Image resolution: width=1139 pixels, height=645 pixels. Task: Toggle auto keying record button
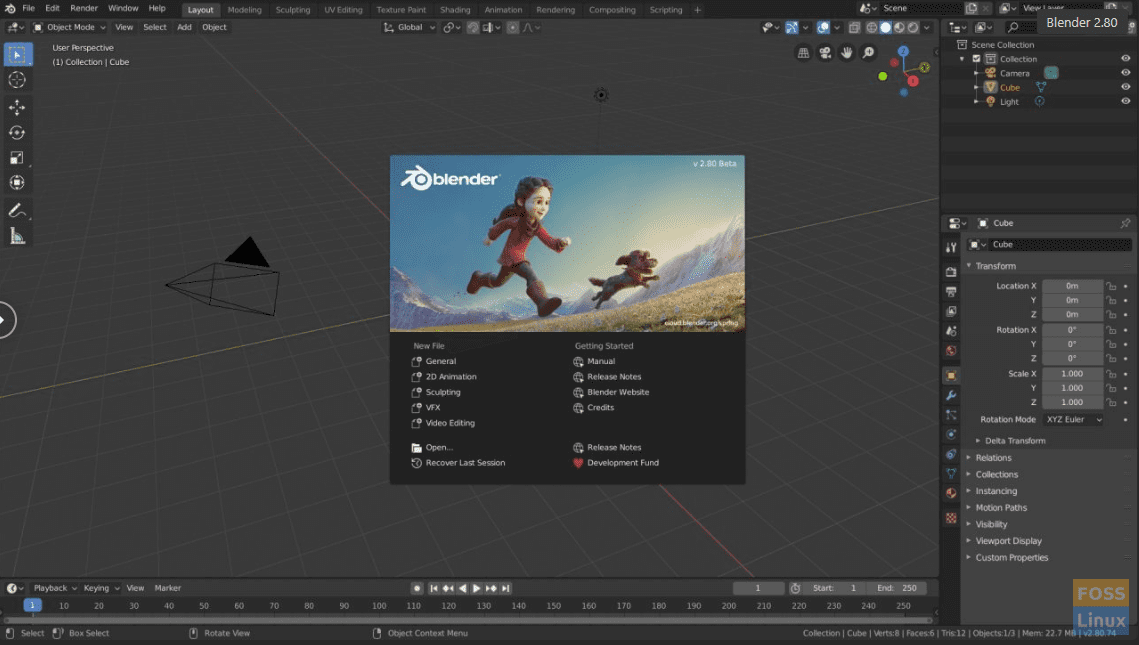click(417, 588)
